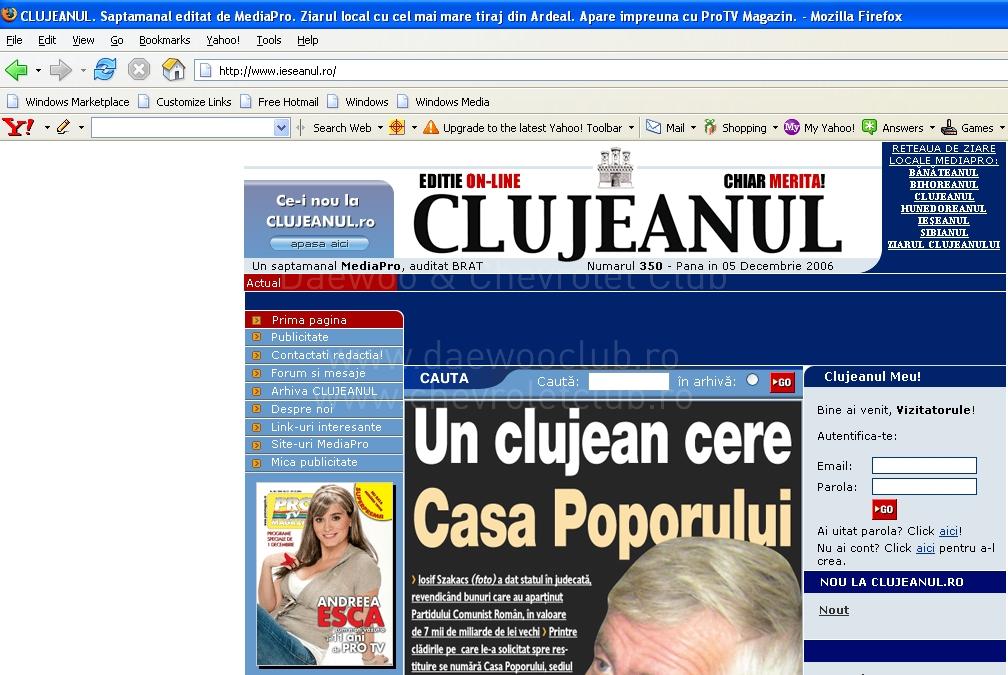Expand the Yahoo search box dropdown
Viewport: 1008px width, 675px height.
(281, 128)
